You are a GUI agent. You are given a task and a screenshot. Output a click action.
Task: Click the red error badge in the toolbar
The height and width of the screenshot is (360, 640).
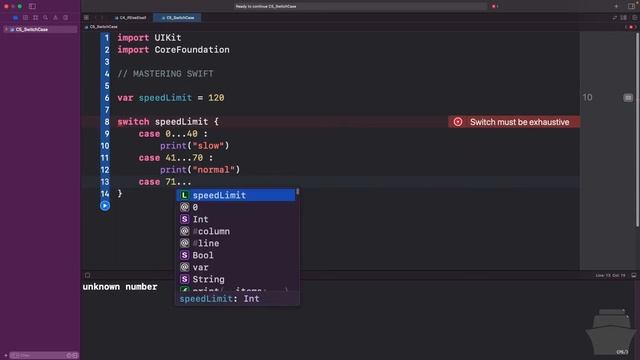494,6
